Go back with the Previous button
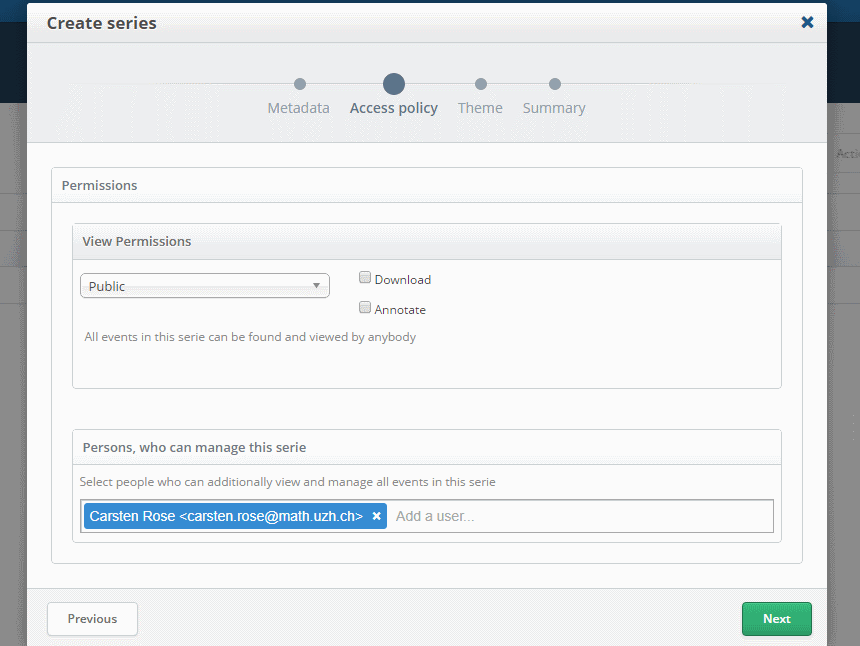 coord(92,619)
